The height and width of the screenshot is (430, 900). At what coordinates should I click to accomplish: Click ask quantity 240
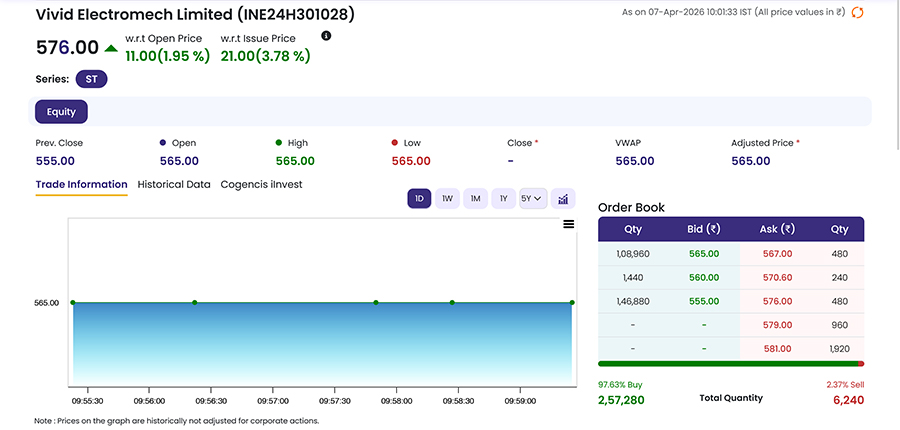pos(839,277)
